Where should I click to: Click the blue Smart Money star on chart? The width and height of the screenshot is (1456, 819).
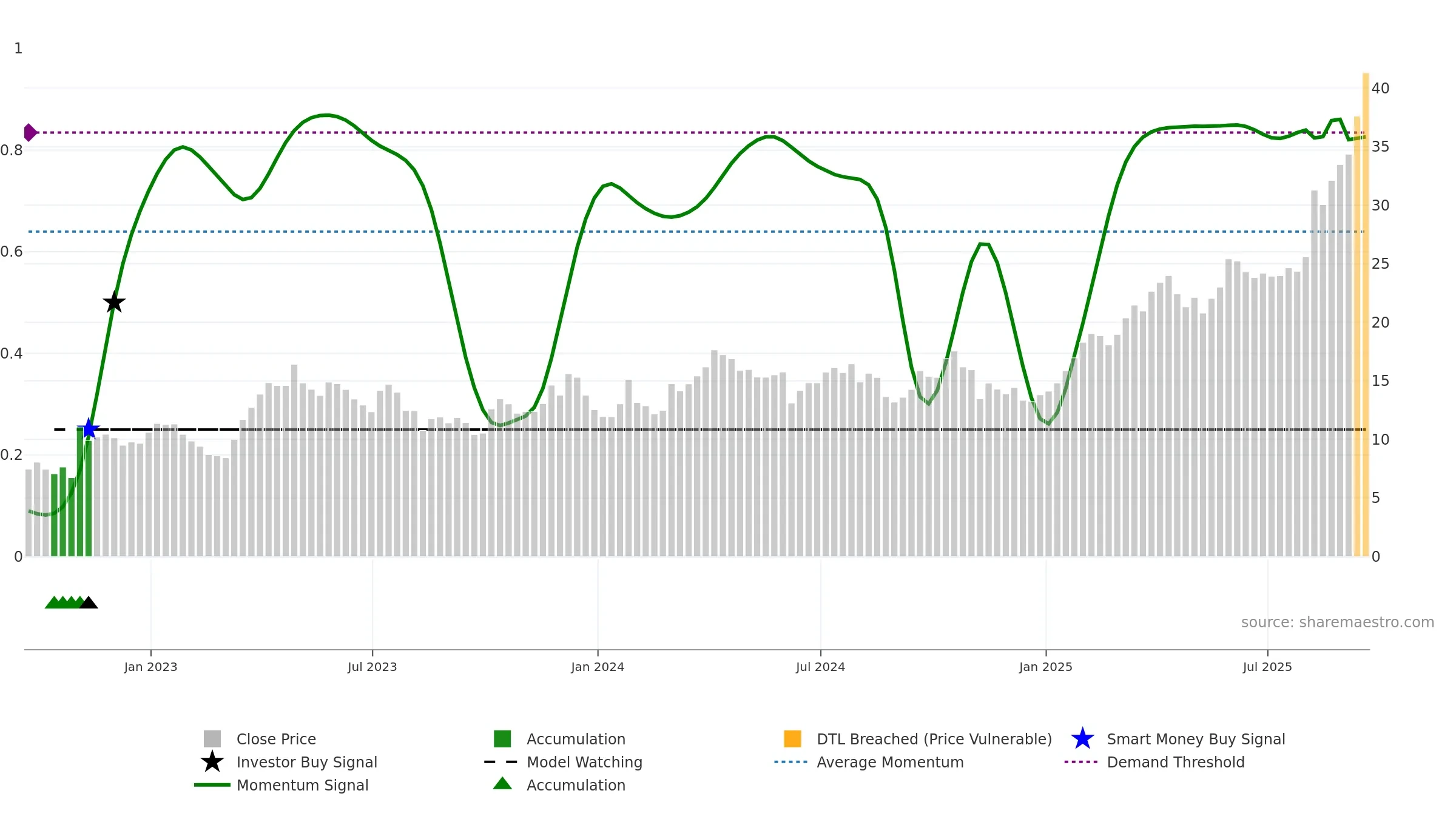click(x=89, y=429)
